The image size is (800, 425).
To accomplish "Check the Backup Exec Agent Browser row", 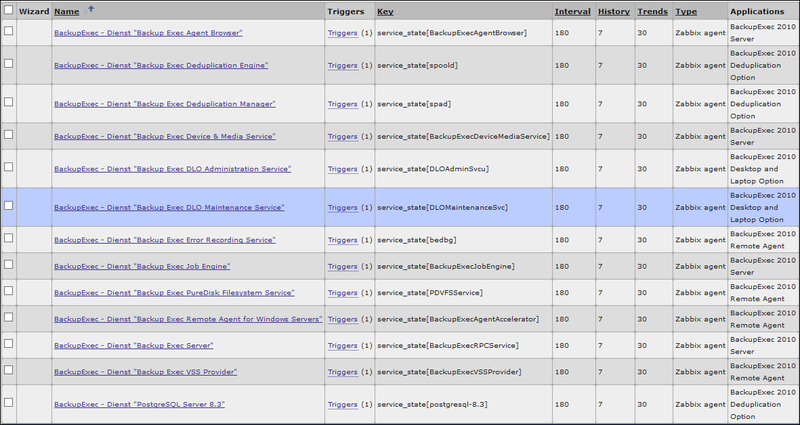I will coord(9,32).
